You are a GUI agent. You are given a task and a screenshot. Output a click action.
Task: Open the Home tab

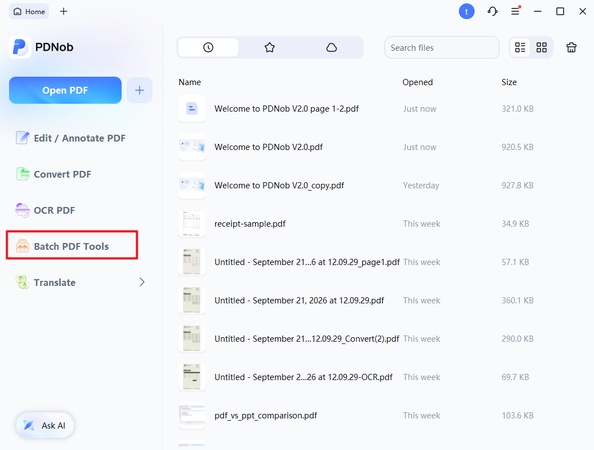pyautogui.click(x=29, y=11)
